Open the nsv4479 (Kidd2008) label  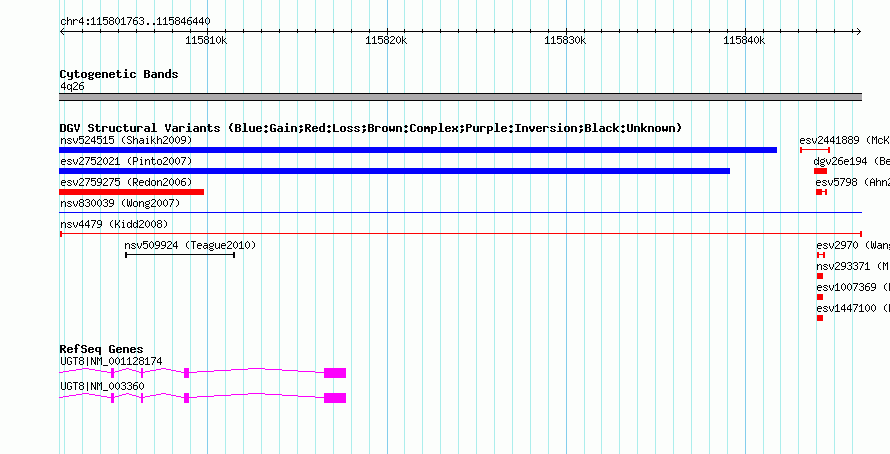tap(114, 224)
